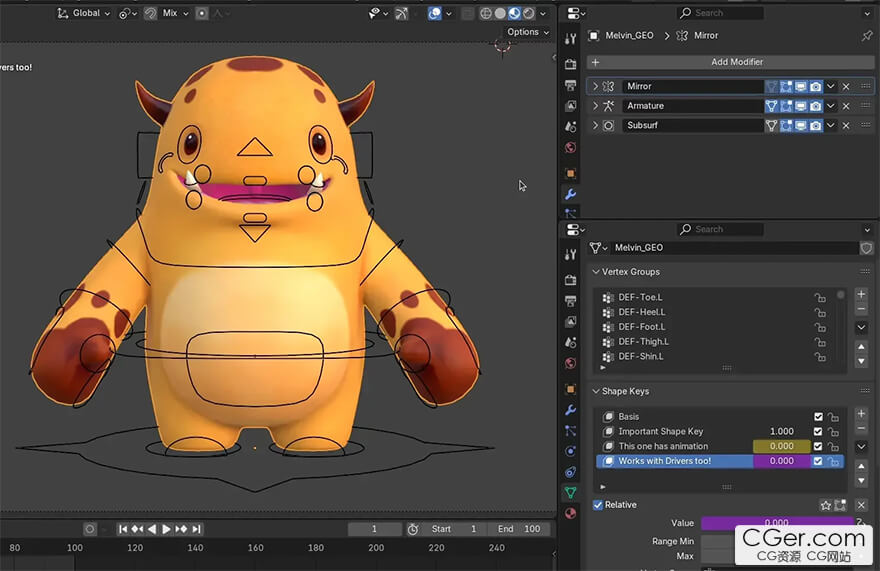
Task: Click Add Modifier button
Action: [731, 62]
